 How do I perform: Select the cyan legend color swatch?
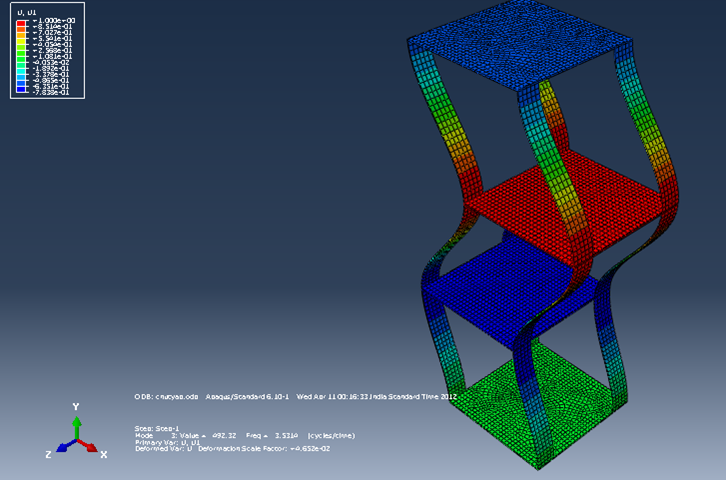point(21,71)
